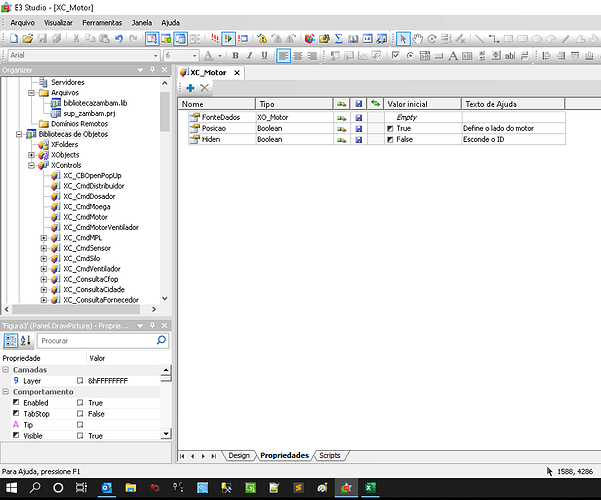Click the align left text icon
Screen dimensions: 601x500
283,56
